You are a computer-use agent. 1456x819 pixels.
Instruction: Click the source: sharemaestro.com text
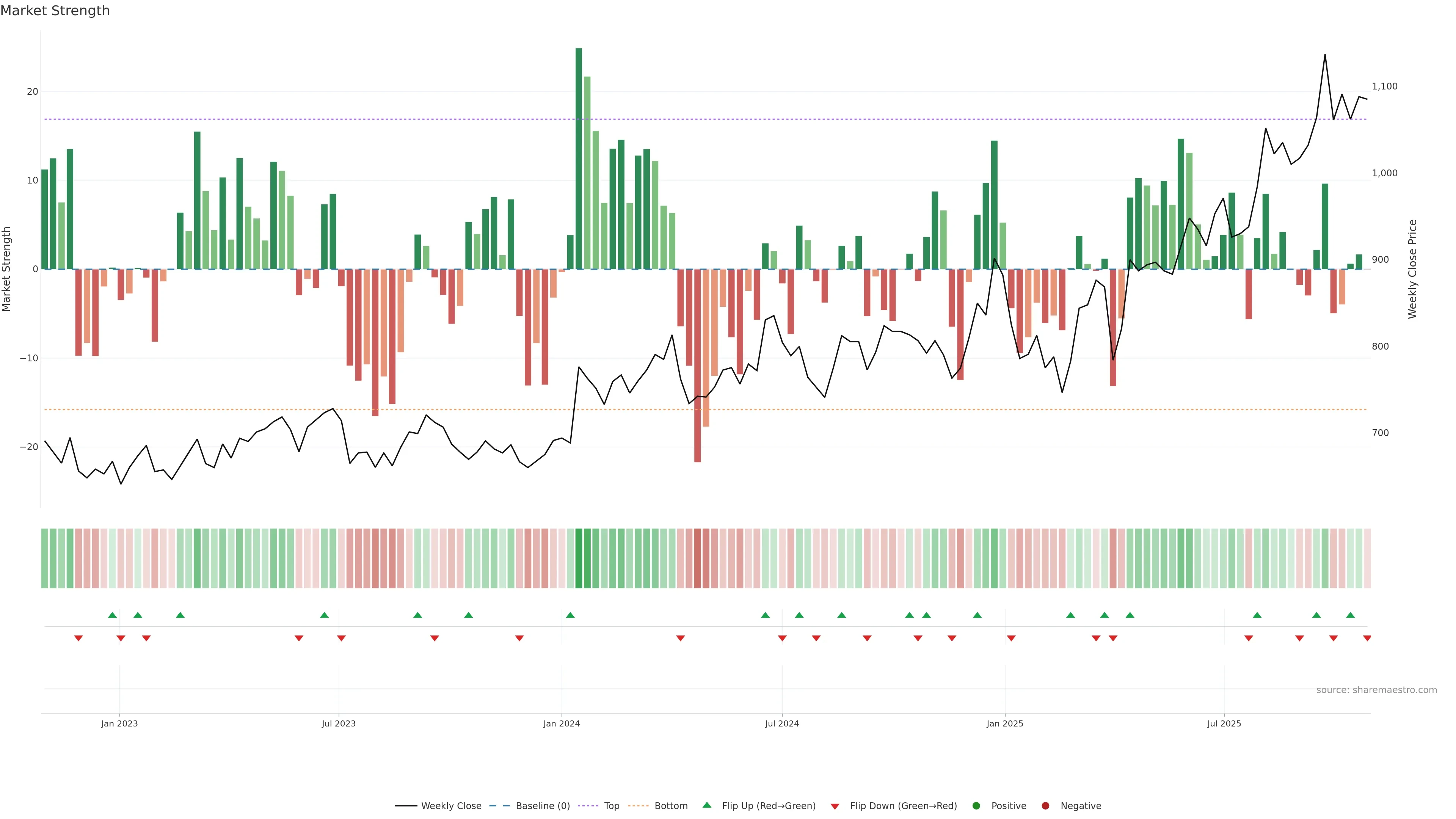pyautogui.click(x=1376, y=690)
